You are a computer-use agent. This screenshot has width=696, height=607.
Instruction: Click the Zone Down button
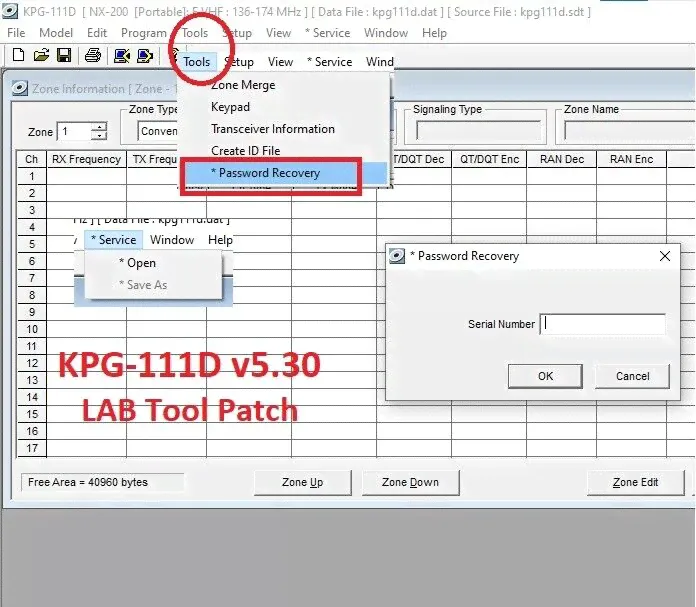point(410,482)
